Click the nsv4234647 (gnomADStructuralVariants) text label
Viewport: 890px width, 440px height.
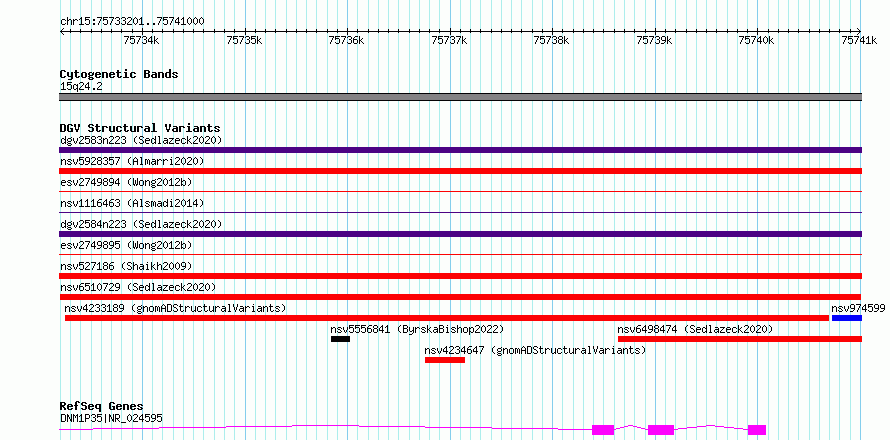click(535, 350)
